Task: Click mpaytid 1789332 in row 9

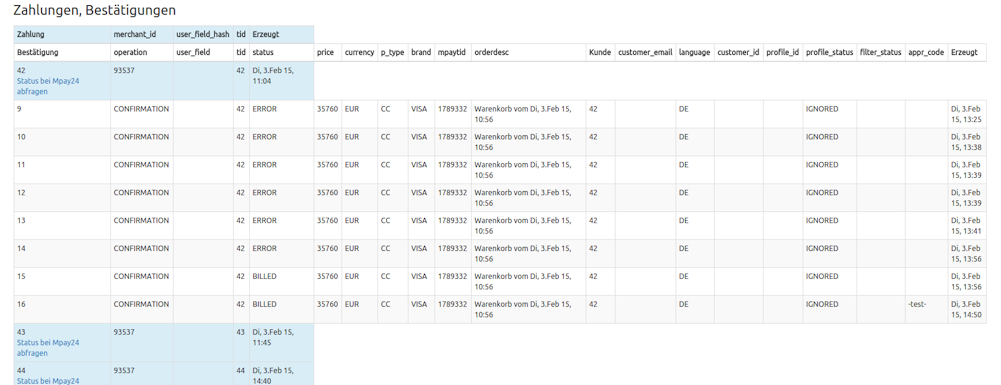Action: pos(453,109)
